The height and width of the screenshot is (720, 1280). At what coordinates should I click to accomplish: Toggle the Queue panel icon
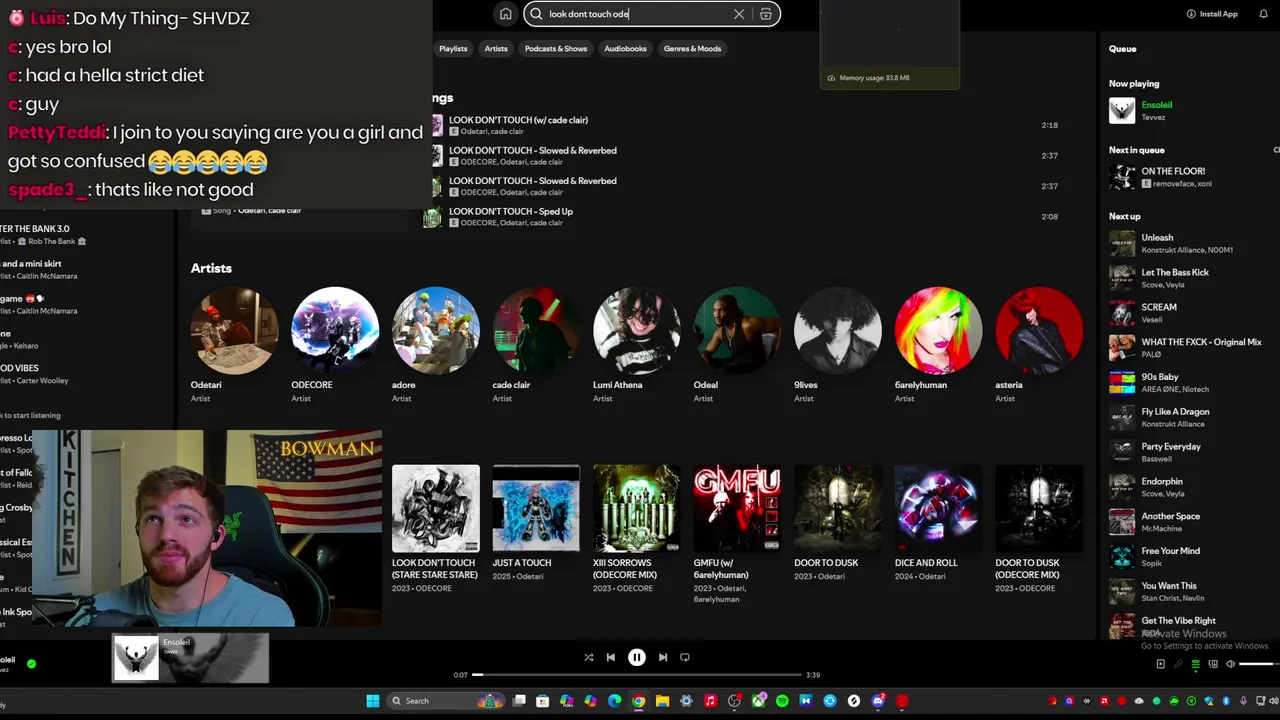tap(1195, 664)
